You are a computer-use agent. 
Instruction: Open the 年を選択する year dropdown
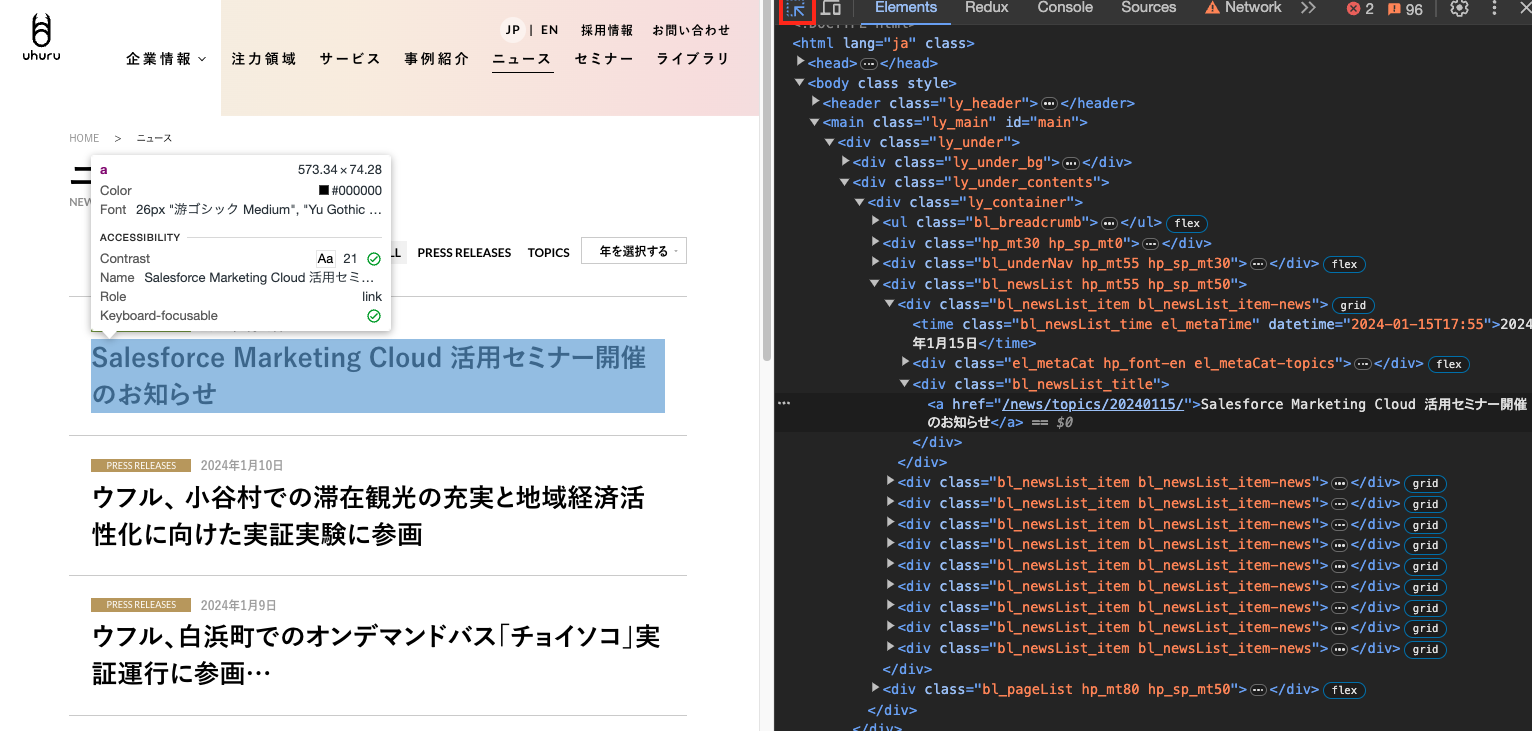(634, 251)
